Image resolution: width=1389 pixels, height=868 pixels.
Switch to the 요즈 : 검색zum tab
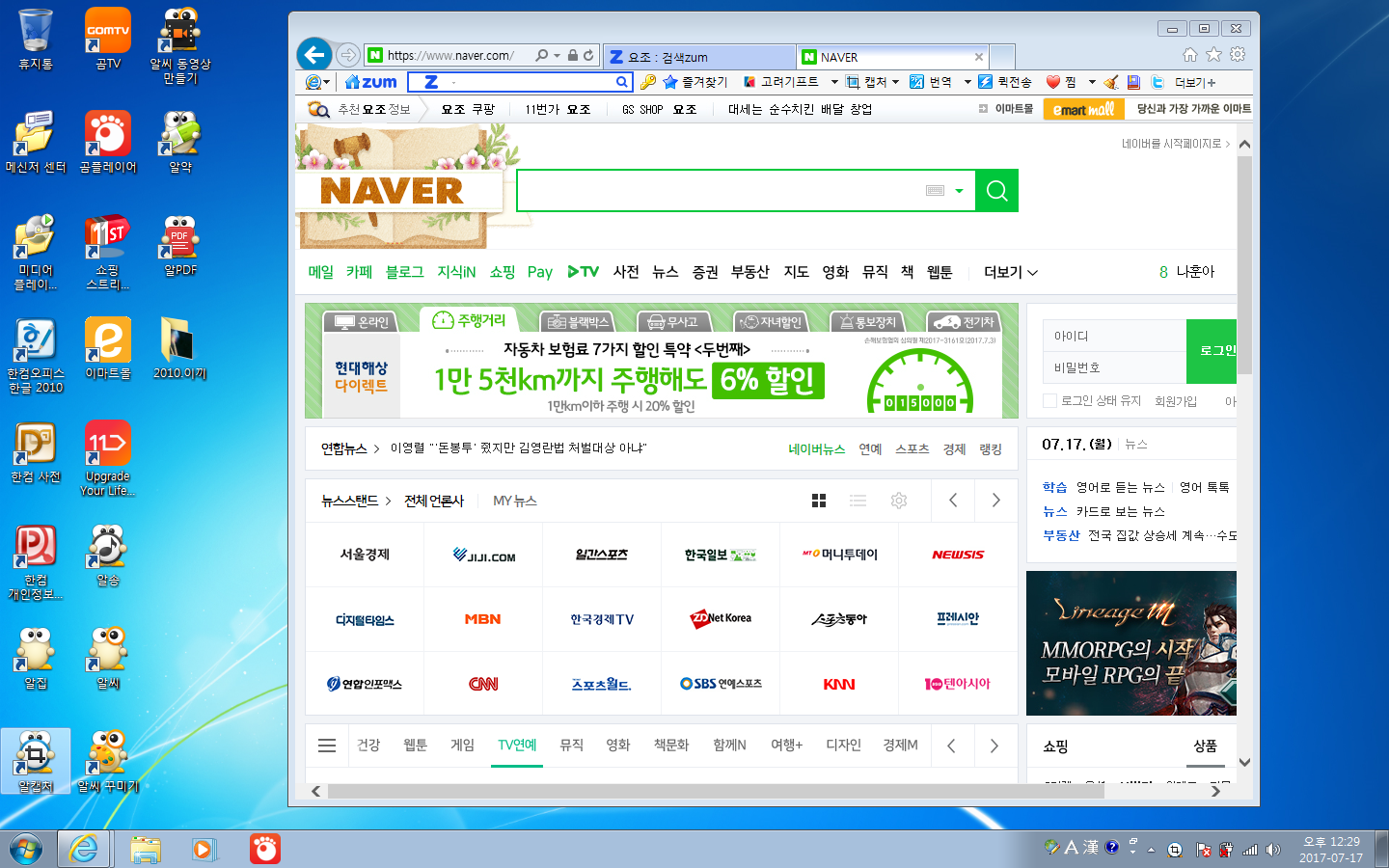[697, 57]
